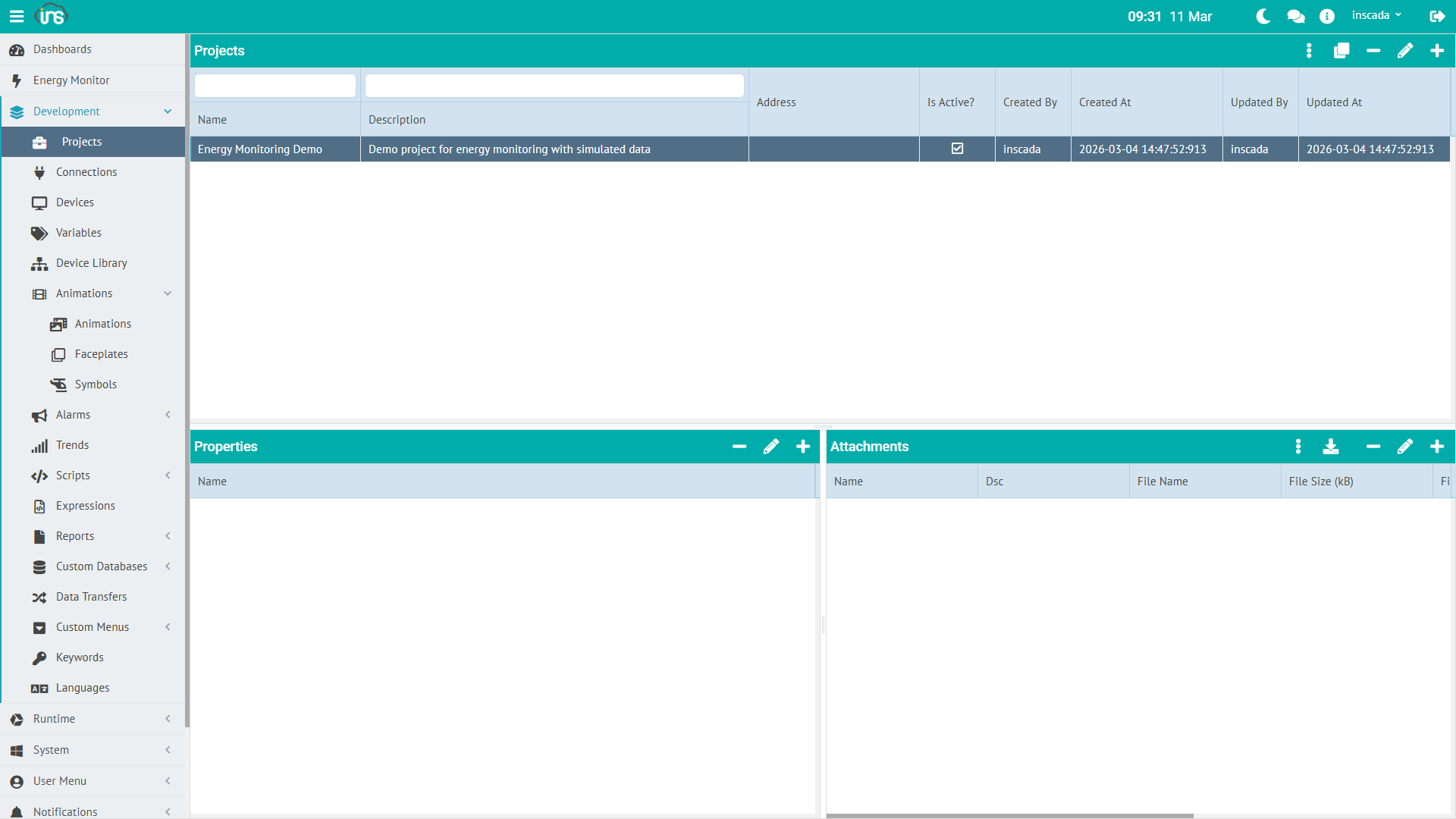Add a new attachment with the plus button
Viewport: 1456px width, 819px height.
1438,447
